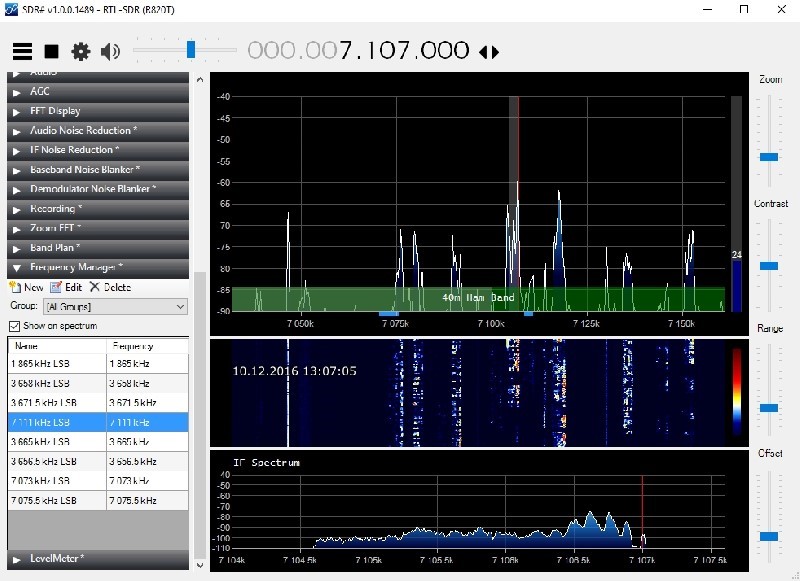Adjust the Offset slider
The image size is (800, 581).
(769, 536)
